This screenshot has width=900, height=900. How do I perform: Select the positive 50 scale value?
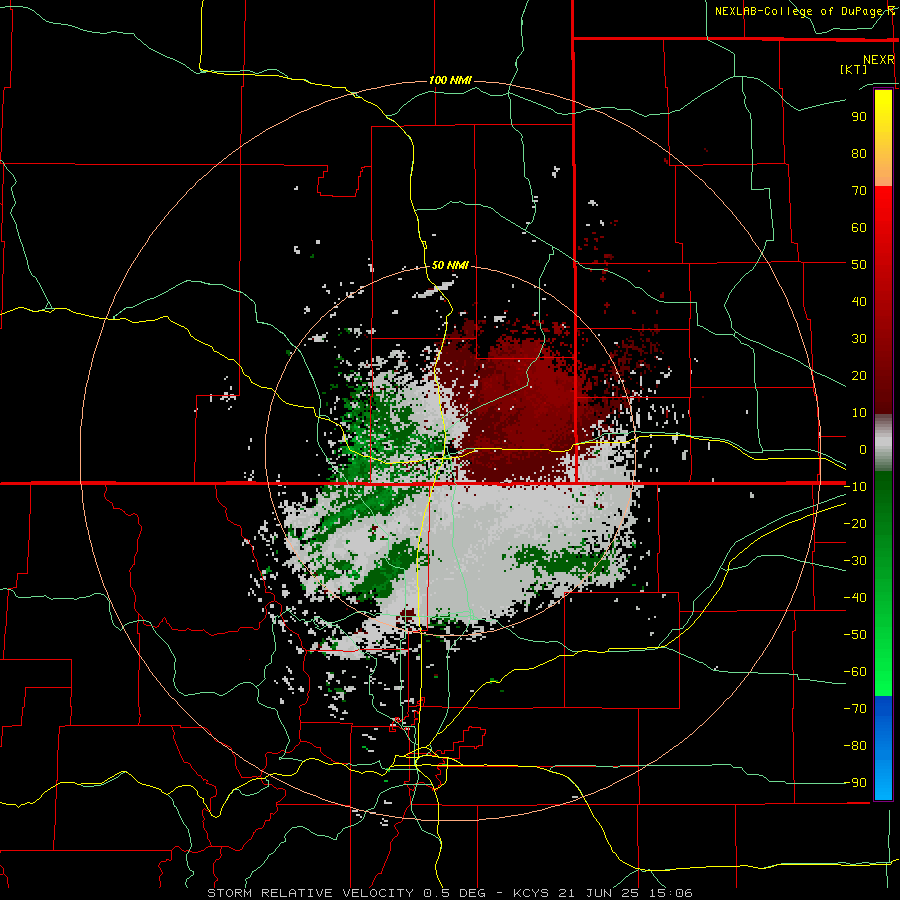tap(859, 265)
